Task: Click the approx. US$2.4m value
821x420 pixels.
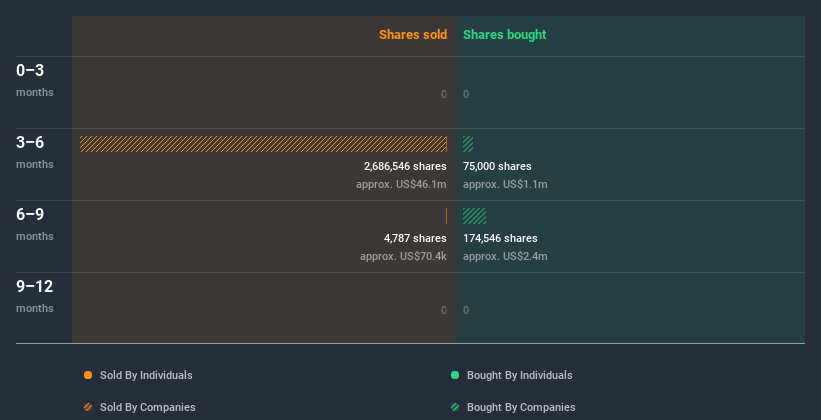Action: pyautogui.click(x=505, y=257)
